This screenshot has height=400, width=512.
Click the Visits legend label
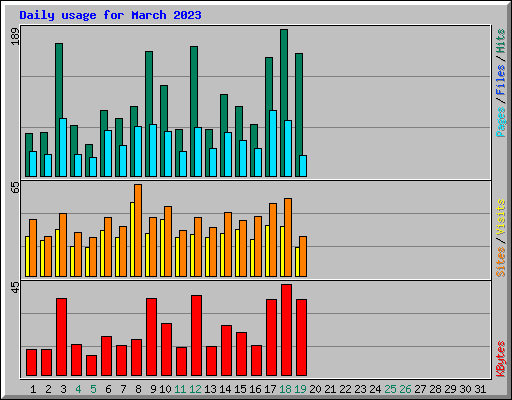click(x=500, y=217)
